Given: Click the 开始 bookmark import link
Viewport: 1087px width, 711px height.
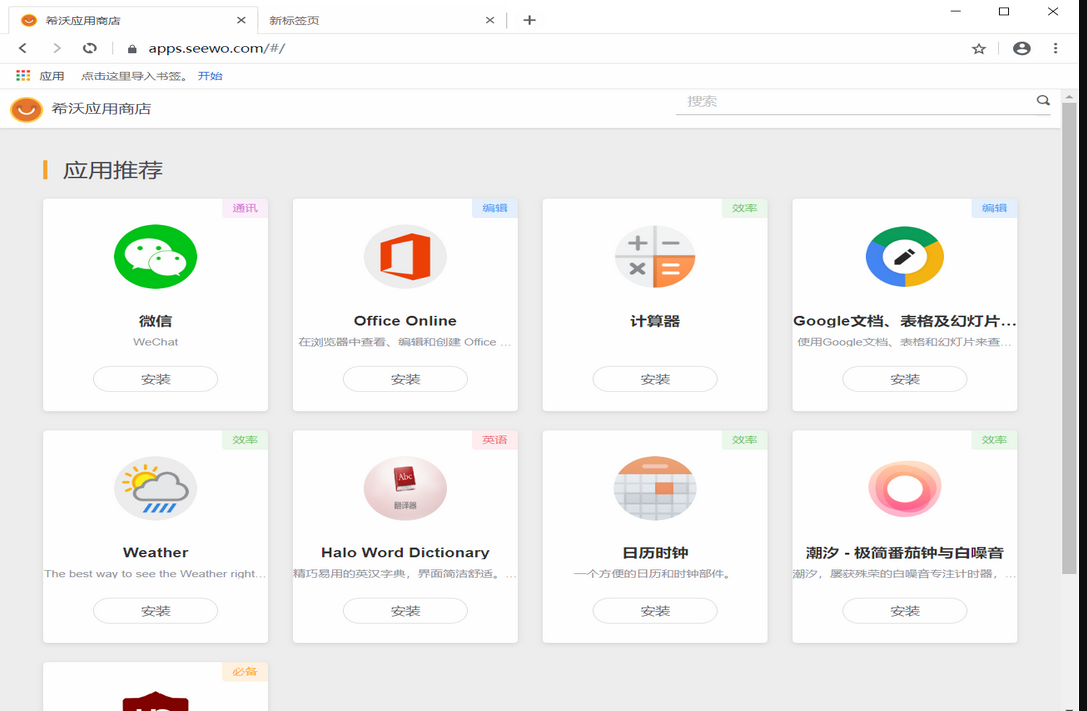Looking at the screenshot, I should pyautogui.click(x=209, y=76).
